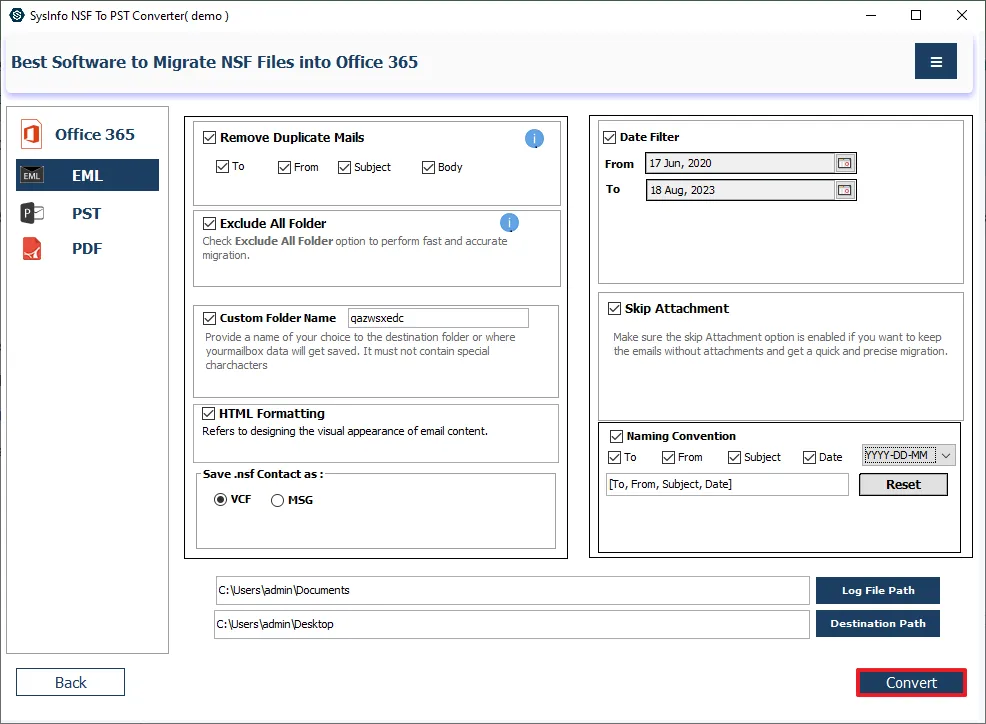Click info icon beside Remove Duplicate Mails
Viewport: 986px width, 724px height.
pos(534,139)
